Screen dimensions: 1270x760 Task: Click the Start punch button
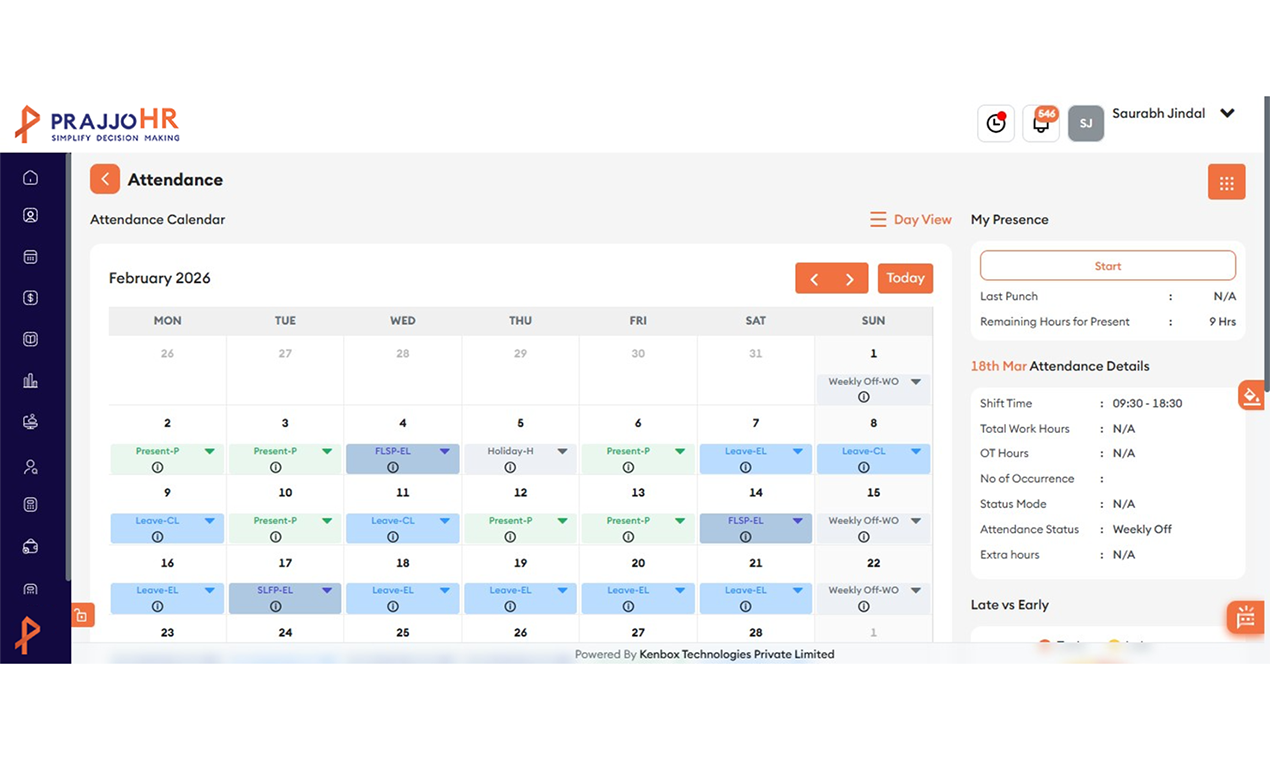pyautogui.click(x=1108, y=266)
